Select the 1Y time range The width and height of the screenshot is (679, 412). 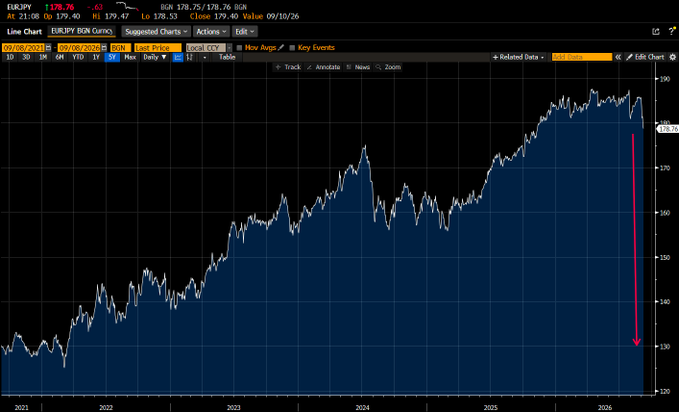96,57
